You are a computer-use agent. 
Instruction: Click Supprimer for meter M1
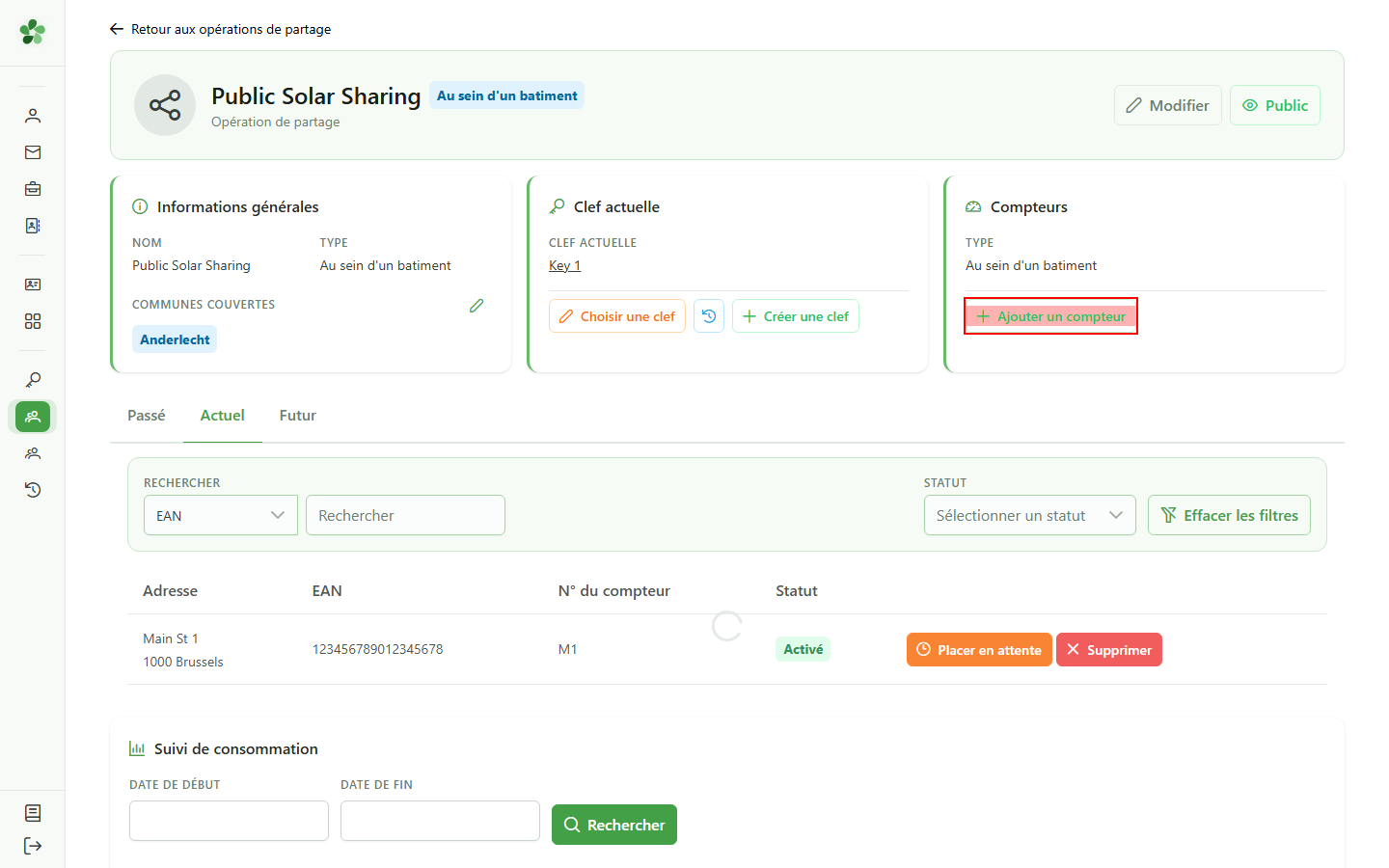(x=1109, y=649)
